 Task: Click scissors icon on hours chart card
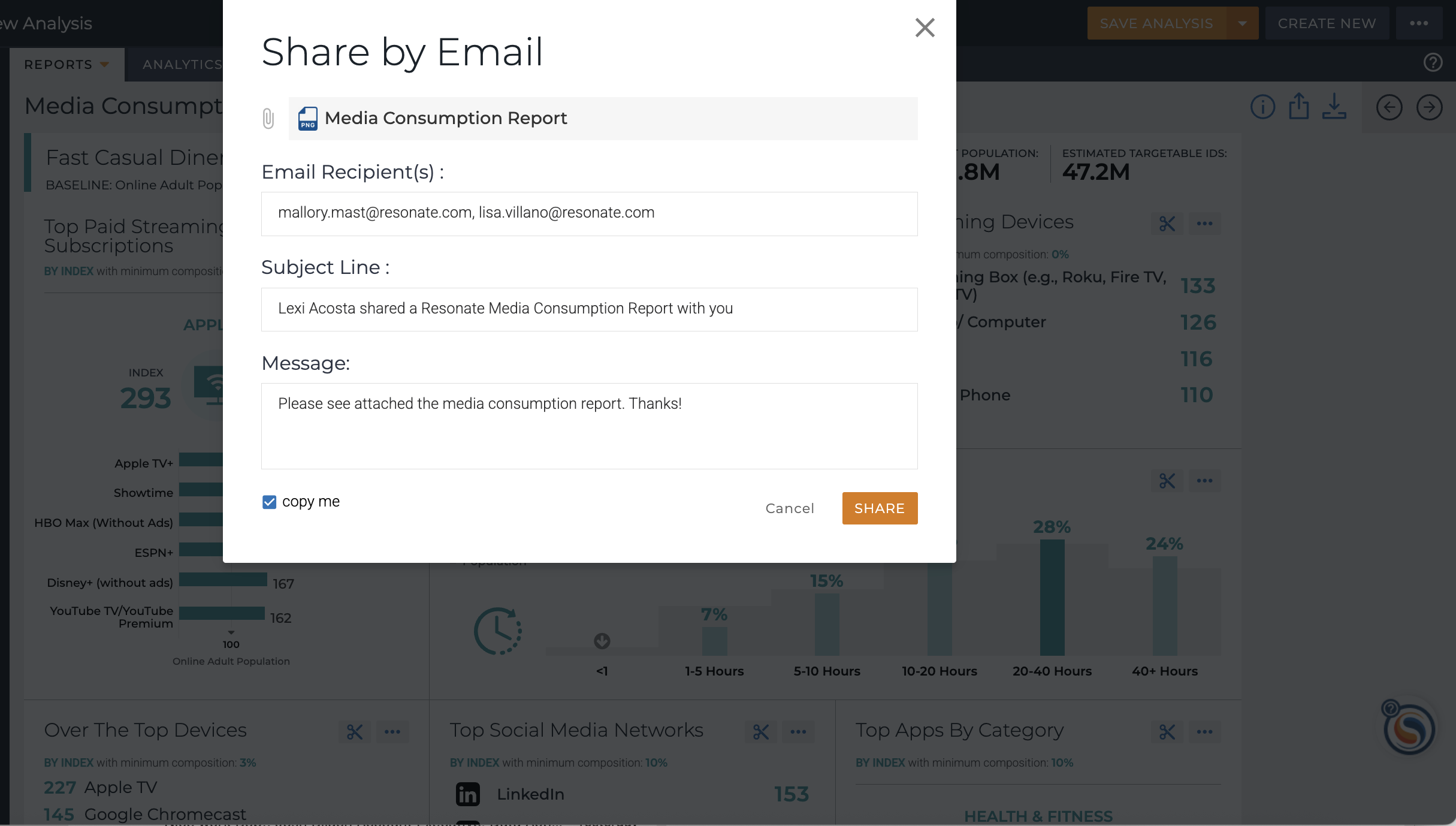click(x=1167, y=481)
